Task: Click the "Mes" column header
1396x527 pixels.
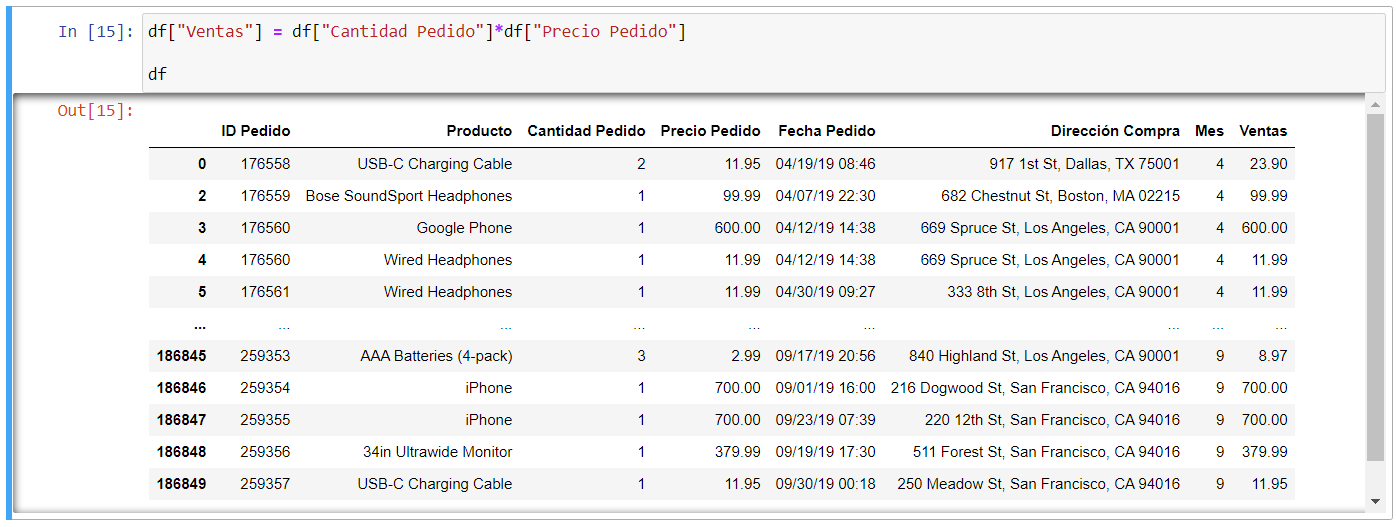Action: [1209, 131]
